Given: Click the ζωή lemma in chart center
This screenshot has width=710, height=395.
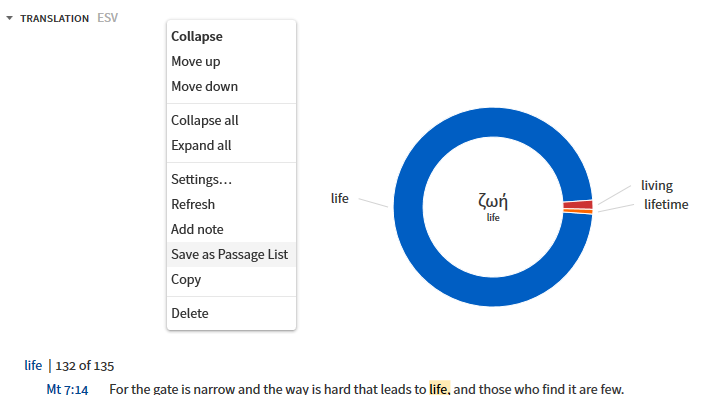Looking at the screenshot, I should 493,201.
